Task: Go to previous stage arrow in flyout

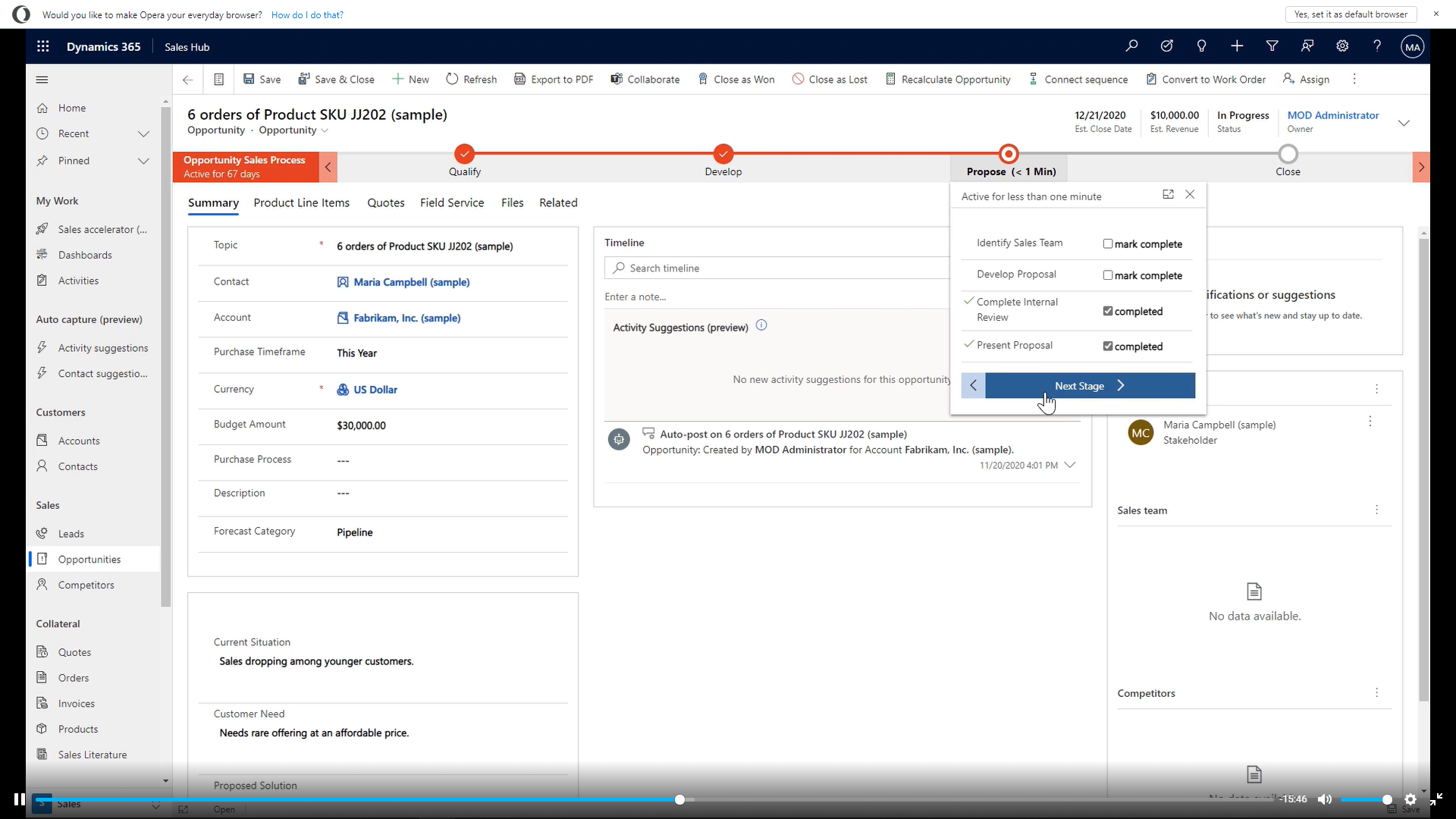Action: tap(973, 386)
